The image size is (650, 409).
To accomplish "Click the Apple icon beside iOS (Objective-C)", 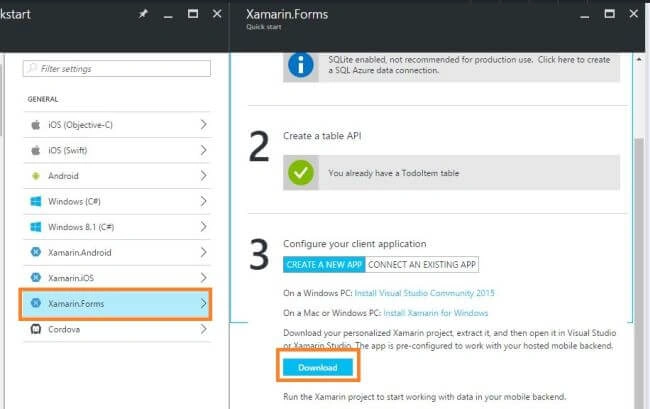I will coord(36,125).
